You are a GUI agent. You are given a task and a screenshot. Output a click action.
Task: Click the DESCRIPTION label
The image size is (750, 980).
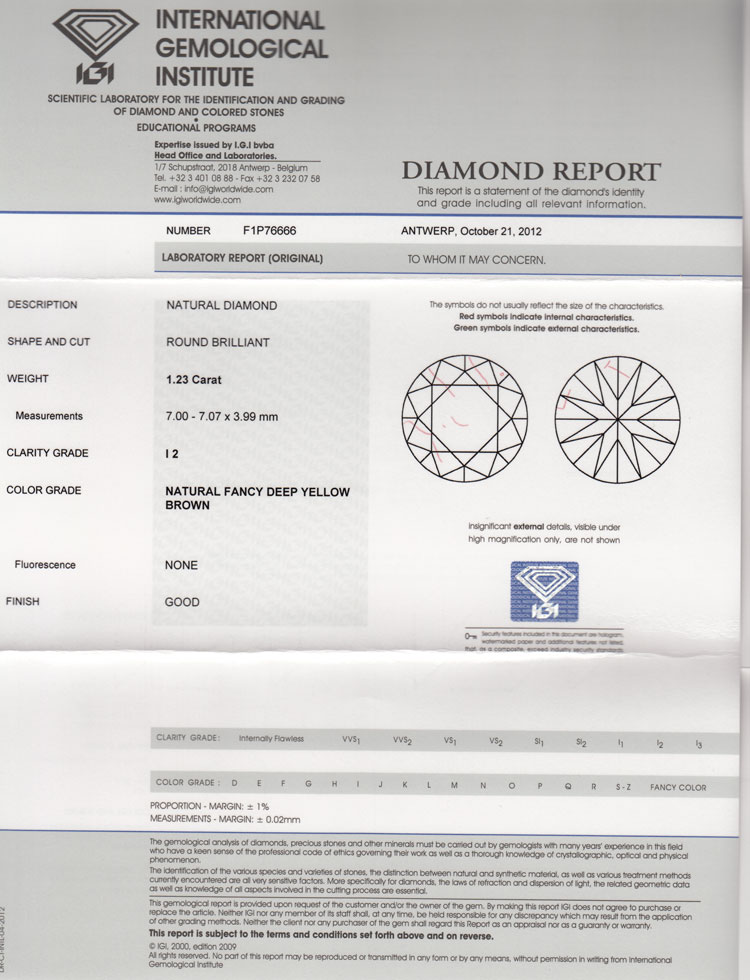pyautogui.click(x=42, y=304)
